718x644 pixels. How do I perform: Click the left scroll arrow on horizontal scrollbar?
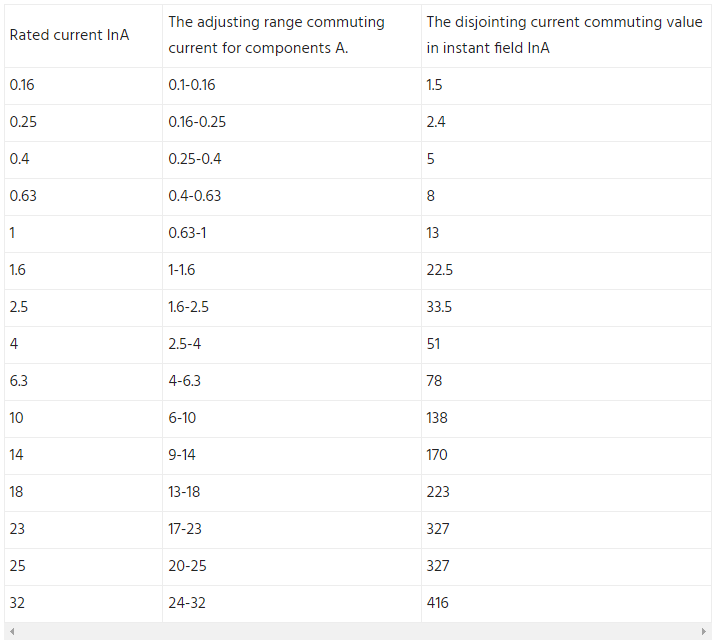(x=12, y=632)
